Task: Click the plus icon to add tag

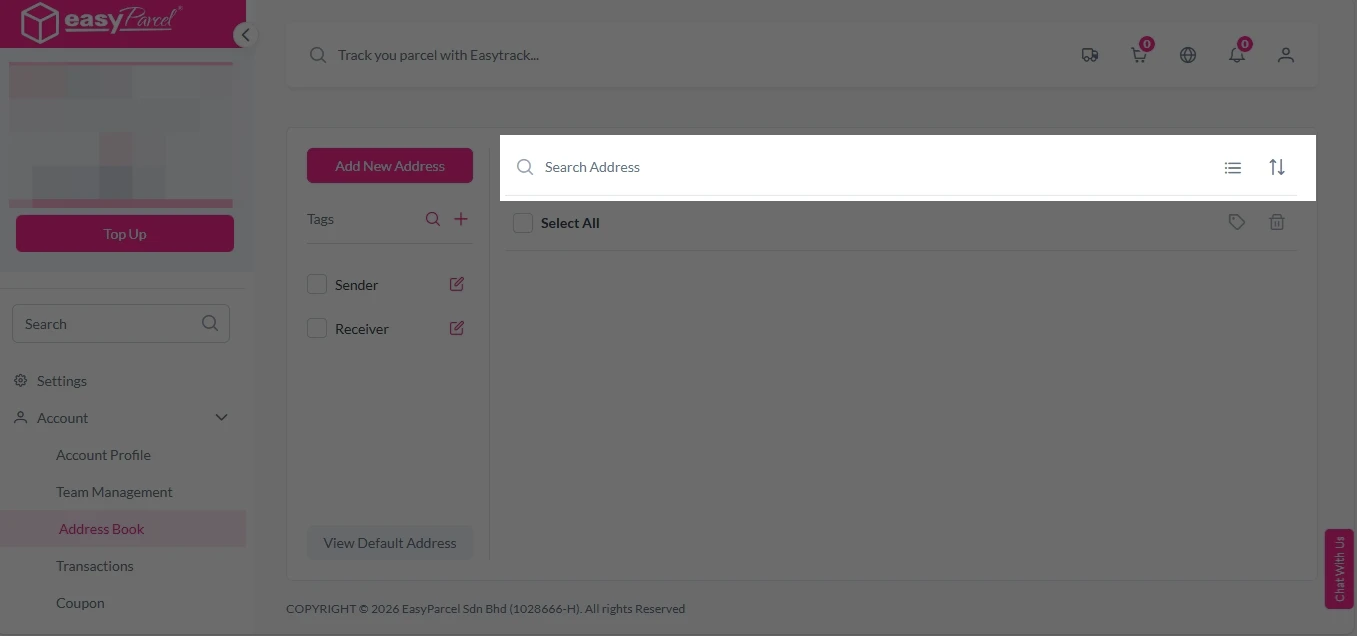Action: point(461,219)
